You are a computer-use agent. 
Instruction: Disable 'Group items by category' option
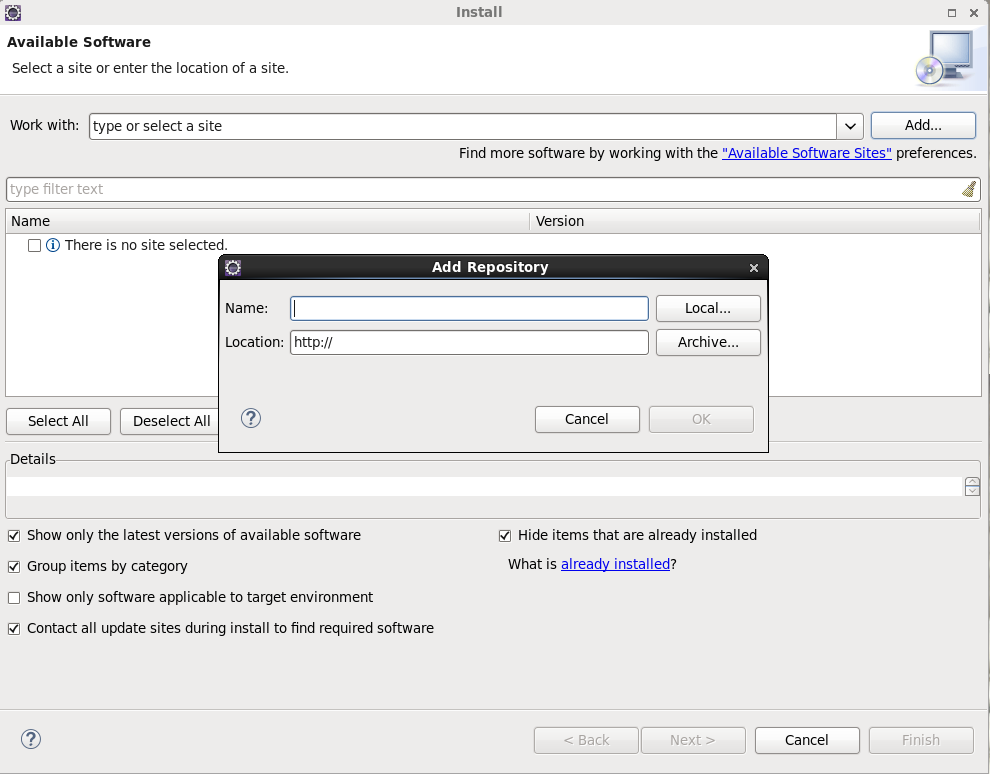pyautogui.click(x=14, y=566)
